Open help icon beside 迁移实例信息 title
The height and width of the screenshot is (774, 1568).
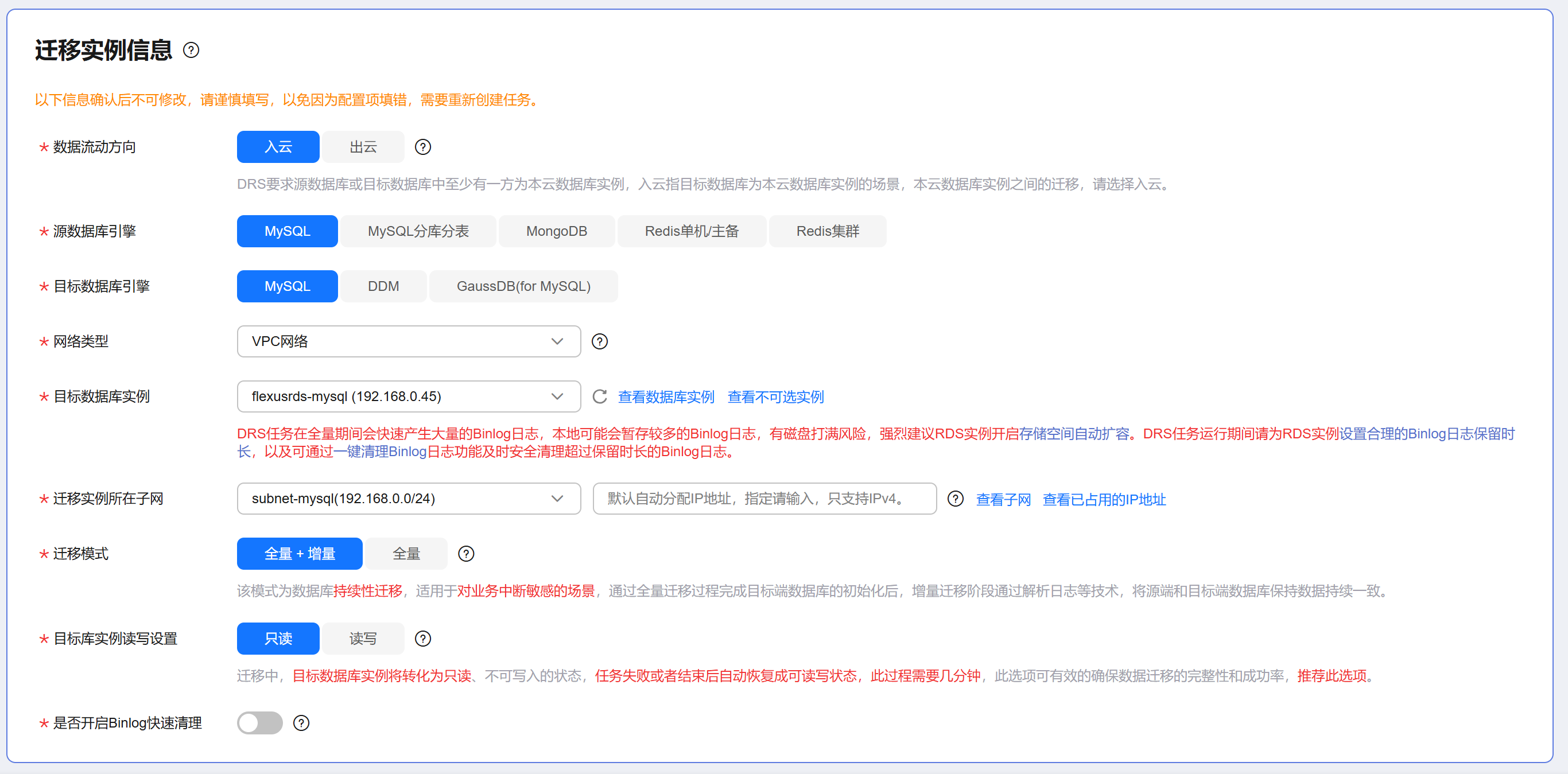[191, 50]
